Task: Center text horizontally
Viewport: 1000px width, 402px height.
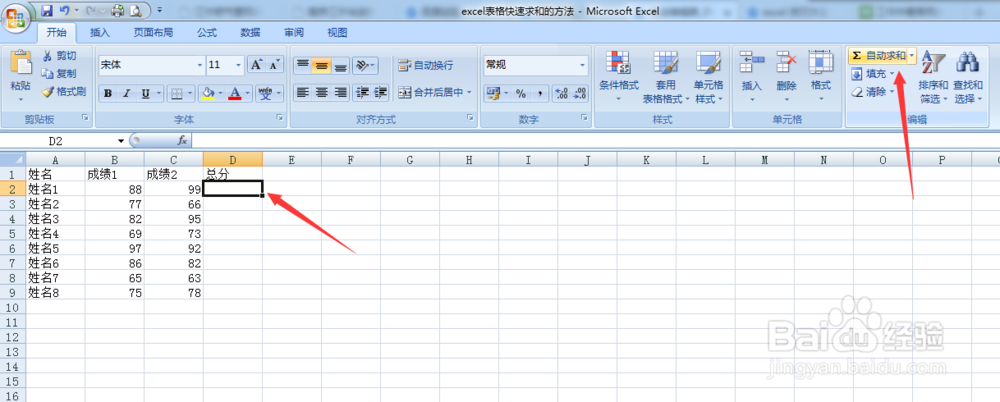Action: point(321,93)
